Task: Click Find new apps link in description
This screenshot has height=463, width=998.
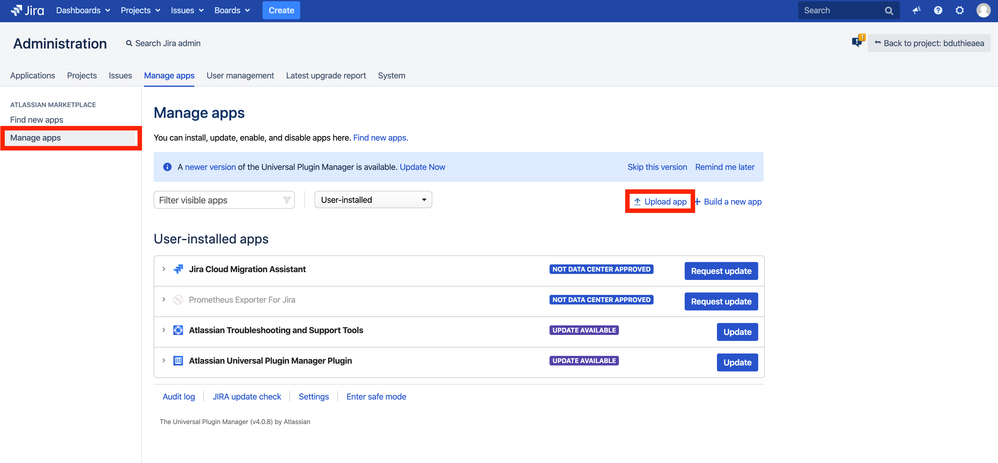Action: pyautogui.click(x=381, y=138)
